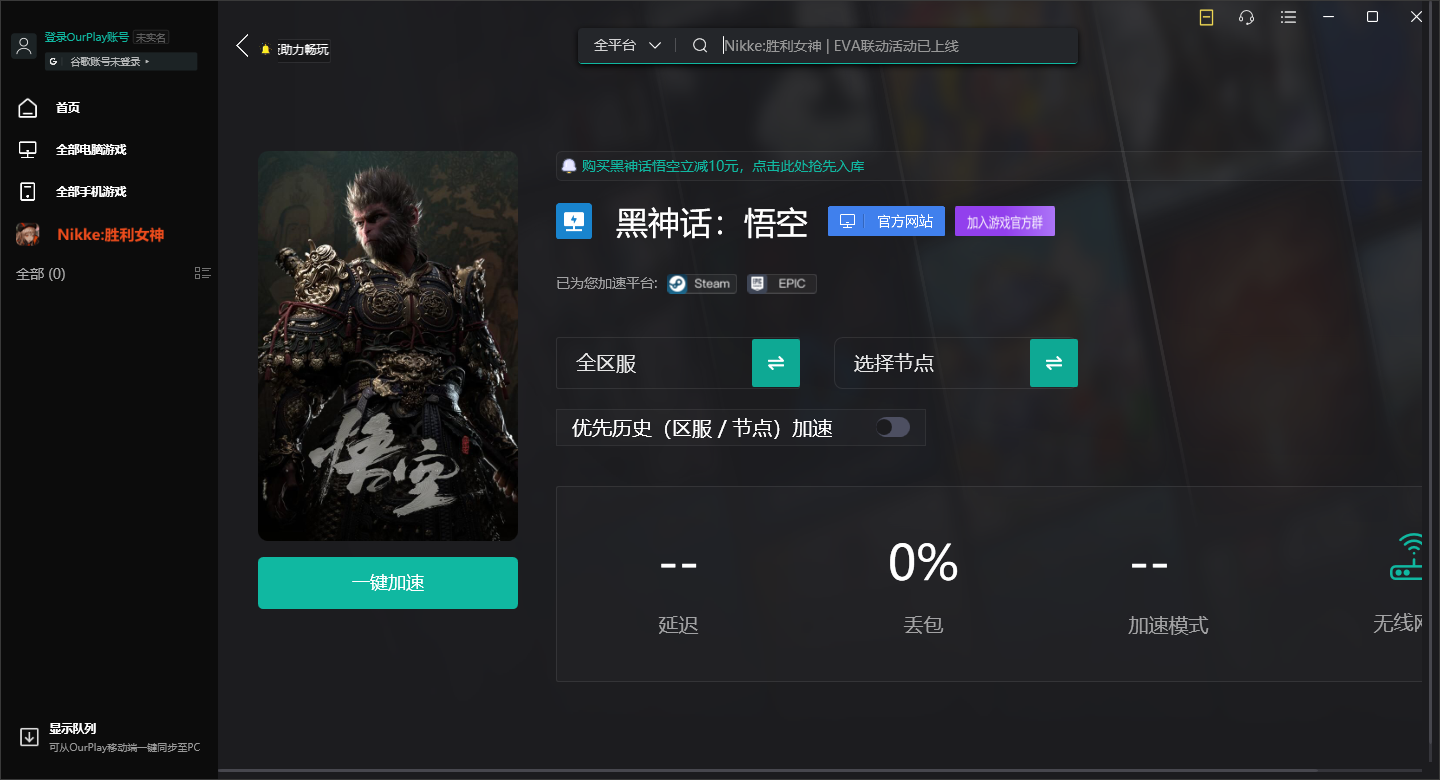Enable 优先历史加速 toggle switch
The width and height of the screenshot is (1440, 780).
[x=891, y=427]
